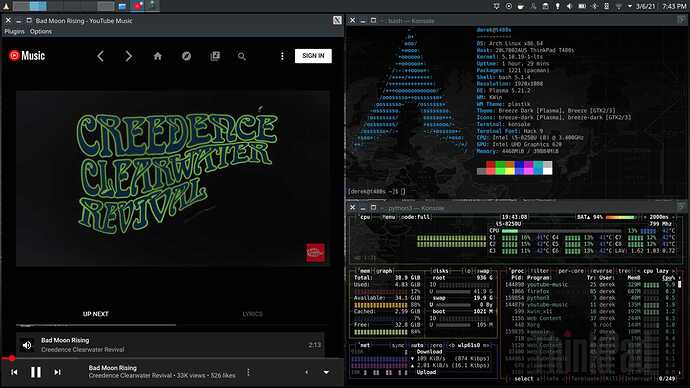The image size is (690, 388).
Task: Click the YouTube Music logo
Action: [27, 55]
